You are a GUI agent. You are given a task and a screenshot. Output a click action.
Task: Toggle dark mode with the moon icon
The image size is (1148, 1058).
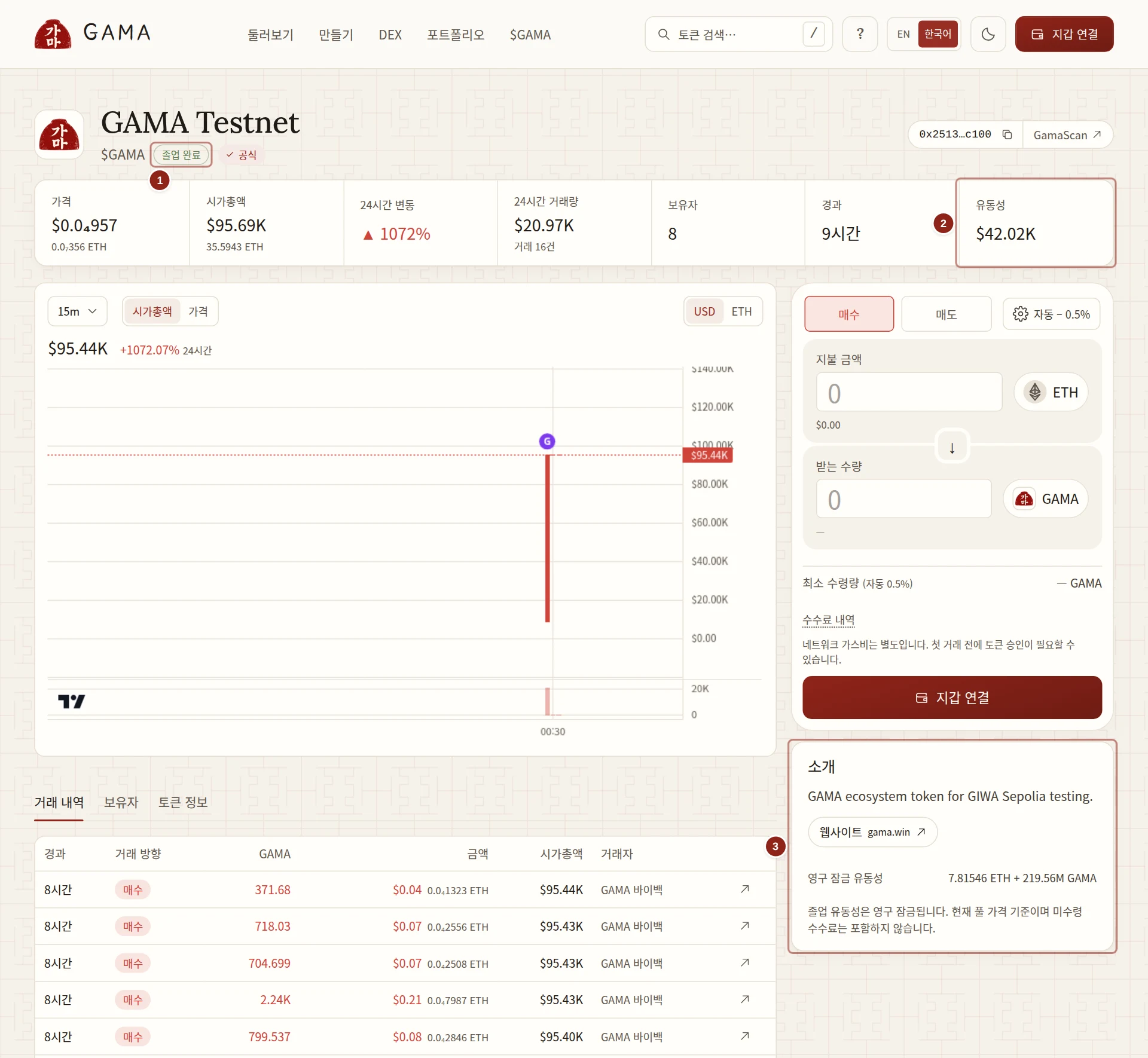pyautogui.click(x=988, y=34)
